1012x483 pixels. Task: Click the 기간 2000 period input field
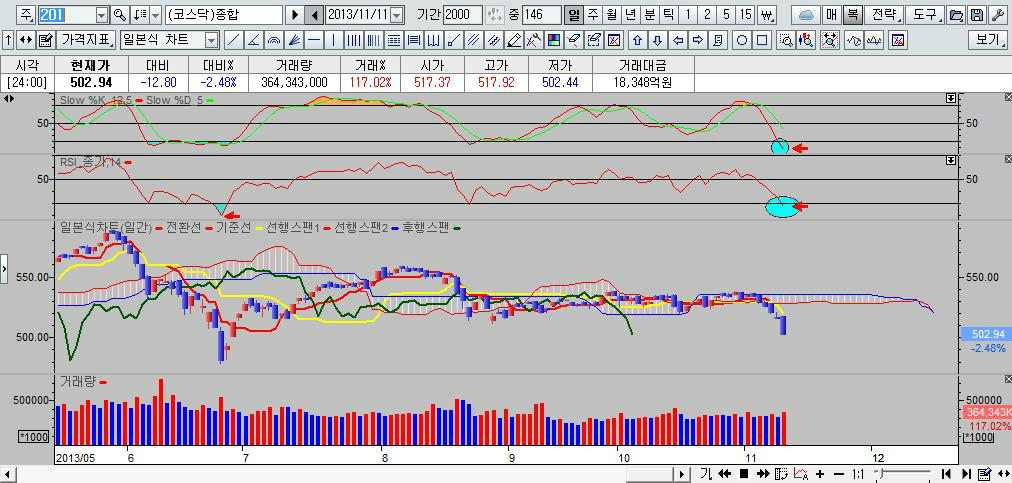coord(462,15)
